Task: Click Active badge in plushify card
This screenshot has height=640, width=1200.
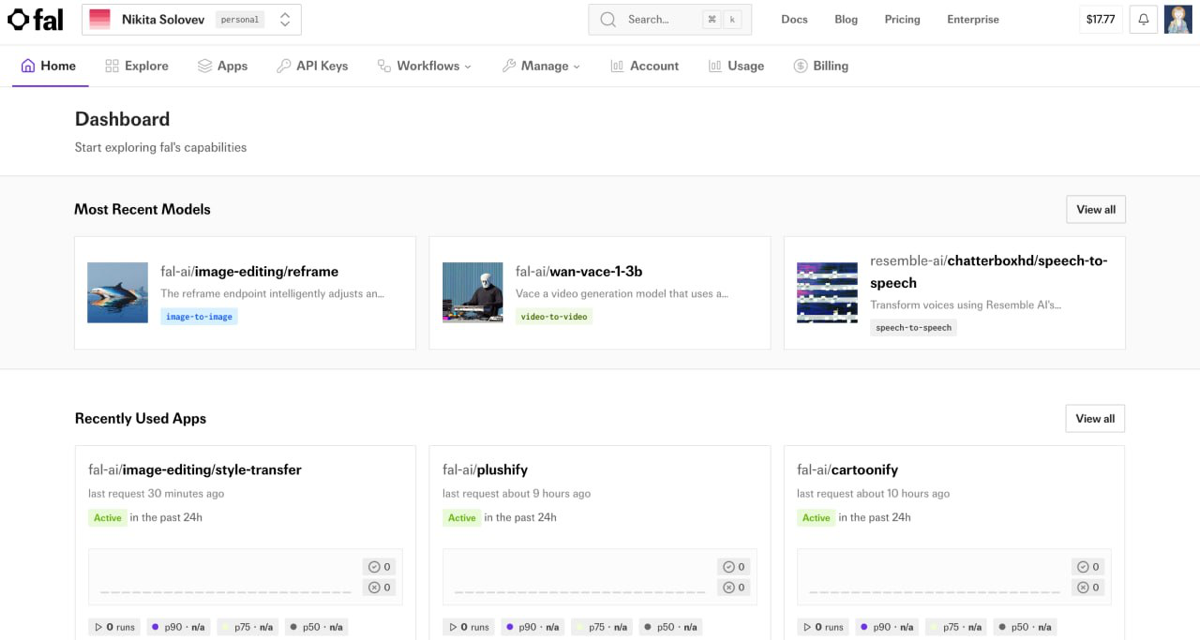Action: click(462, 518)
